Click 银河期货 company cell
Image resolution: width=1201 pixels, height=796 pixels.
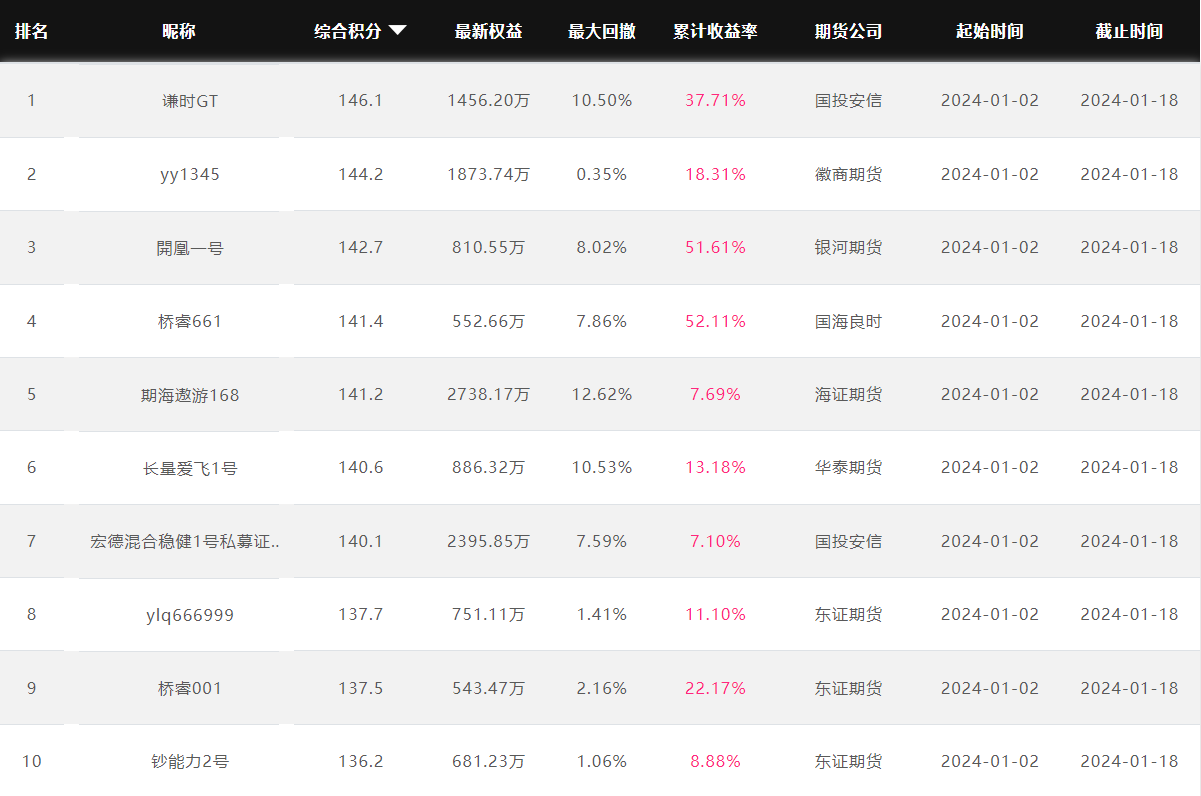(849, 247)
